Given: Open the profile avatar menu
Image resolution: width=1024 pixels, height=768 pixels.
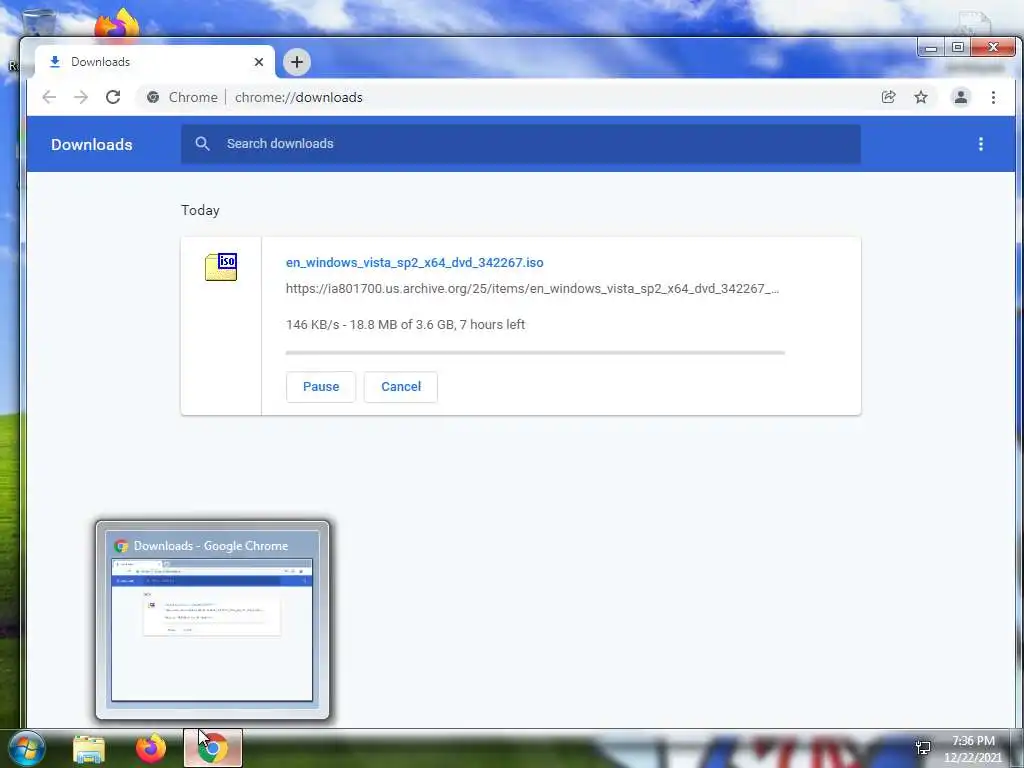Looking at the screenshot, I should tap(961, 97).
